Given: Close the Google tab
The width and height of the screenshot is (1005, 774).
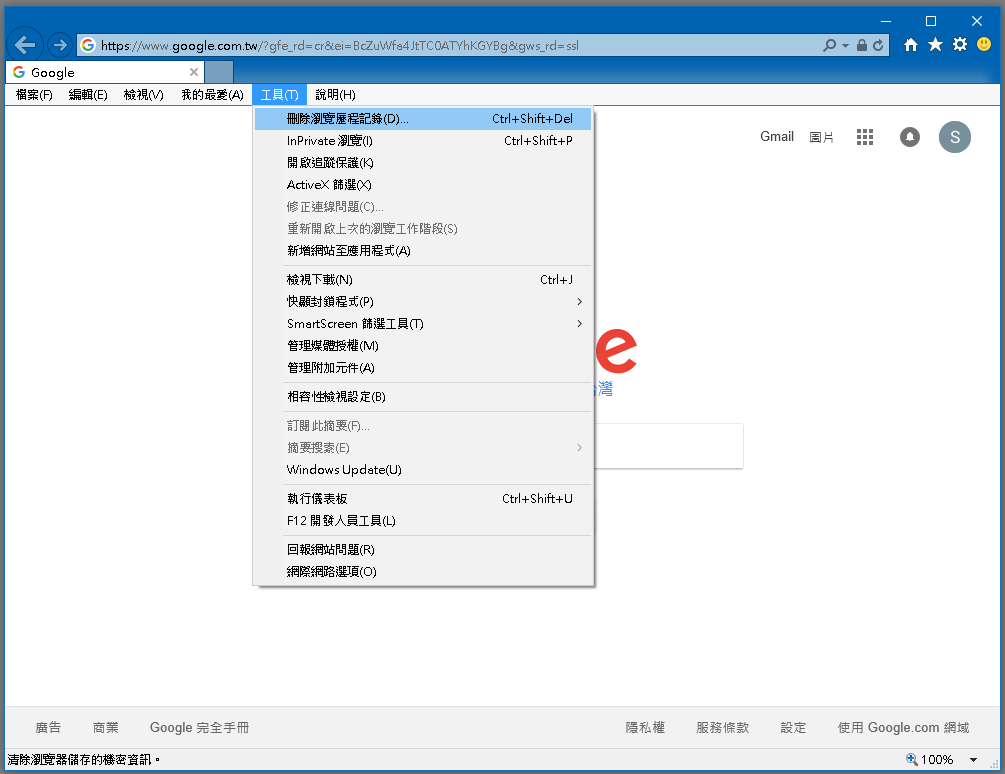Looking at the screenshot, I should 194,72.
